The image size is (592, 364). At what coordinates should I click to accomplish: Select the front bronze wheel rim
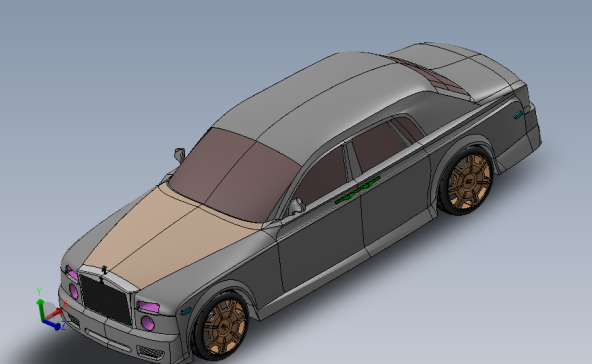pyautogui.click(x=225, y=328)
